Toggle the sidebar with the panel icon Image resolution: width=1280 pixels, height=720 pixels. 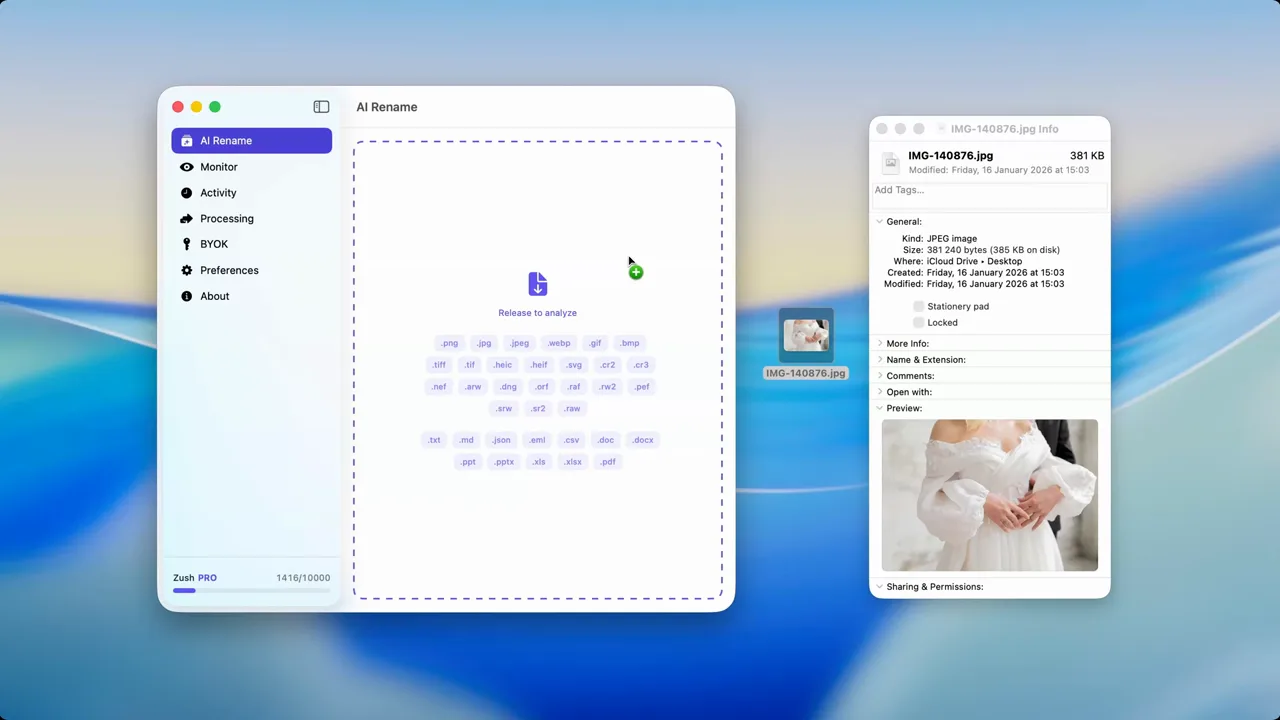[x=321, y=107]
